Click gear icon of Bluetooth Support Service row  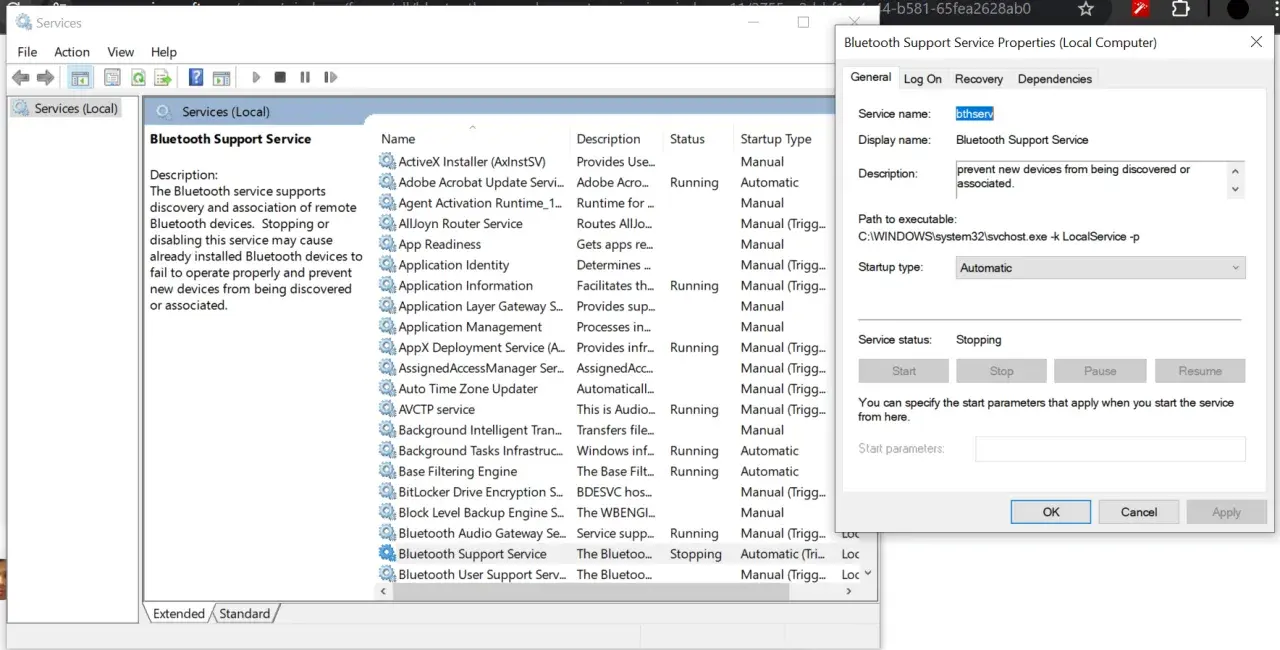[387, 553]
